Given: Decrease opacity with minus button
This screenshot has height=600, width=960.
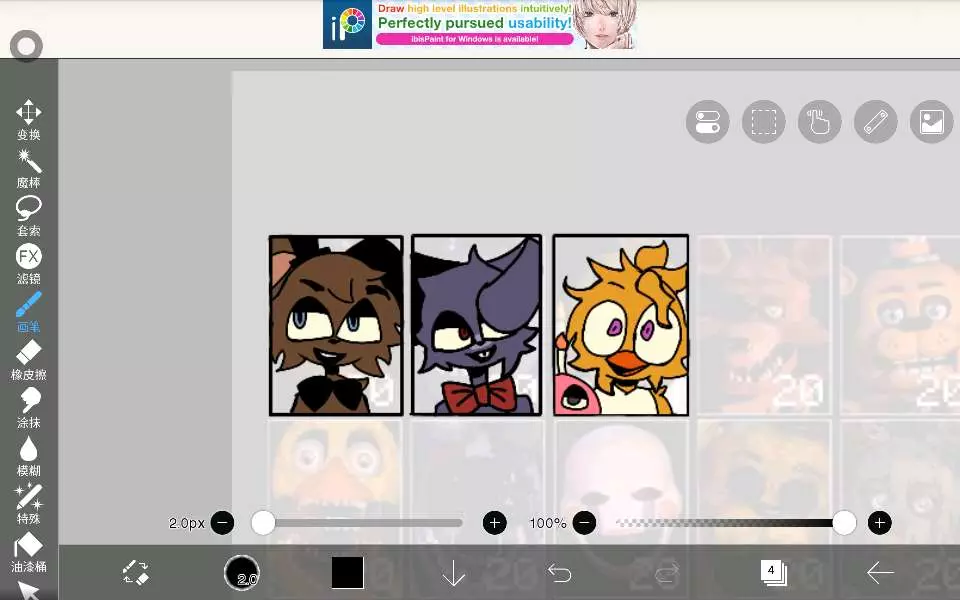Looking at the screenshot, I should 585,523.
